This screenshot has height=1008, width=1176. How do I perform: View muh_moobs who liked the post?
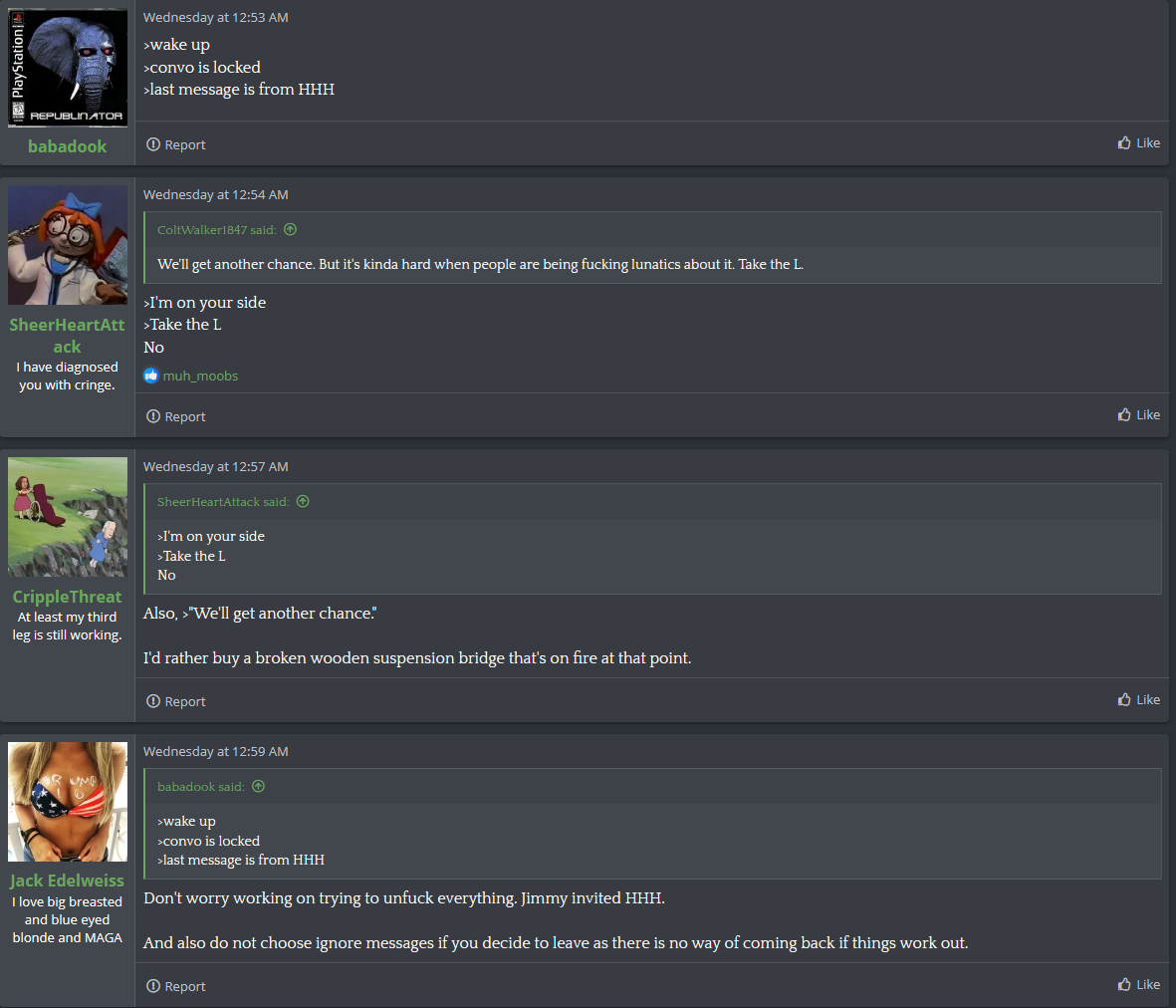tap(200, 376)
